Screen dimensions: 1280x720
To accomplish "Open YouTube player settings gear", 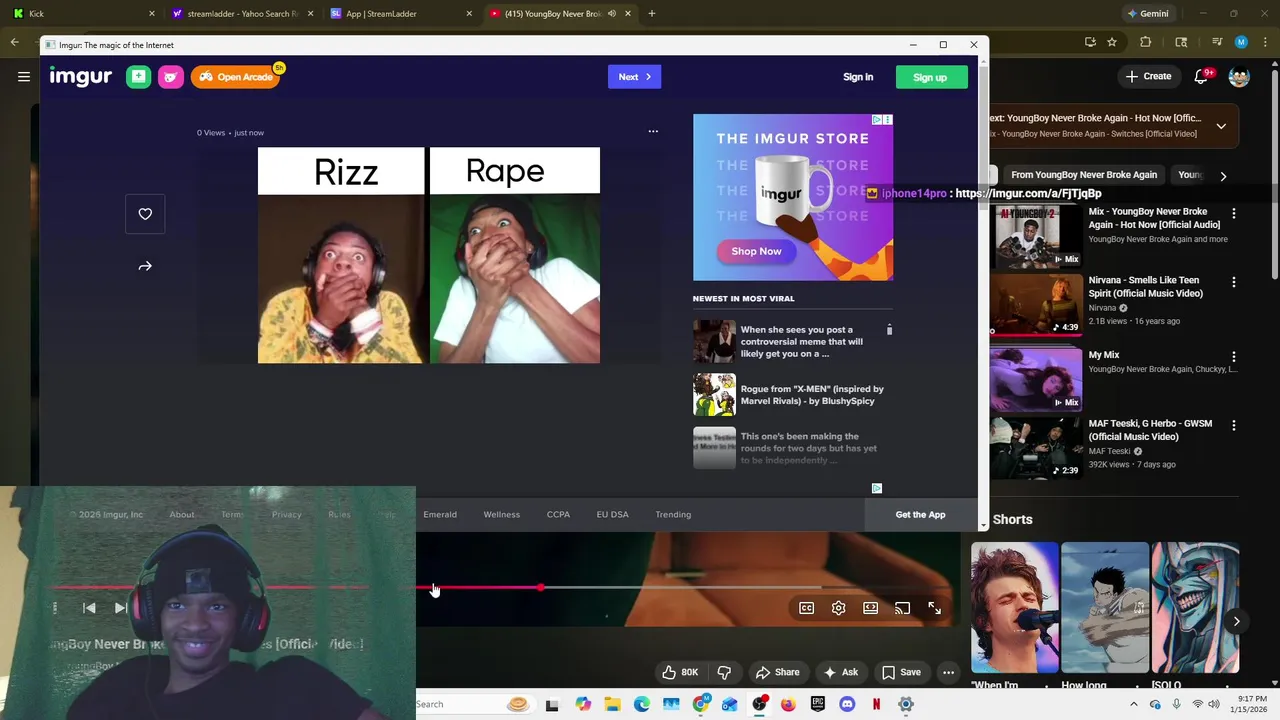I will pos(838,608).
